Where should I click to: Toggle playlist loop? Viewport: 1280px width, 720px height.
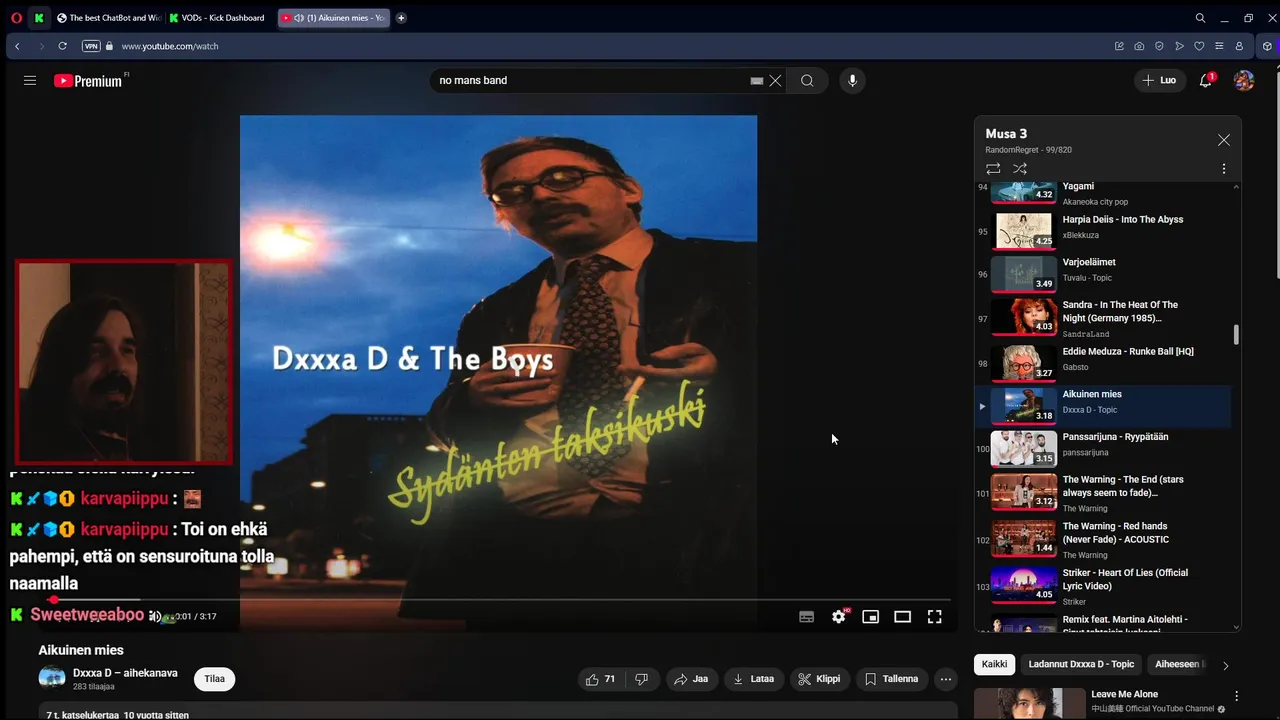[993, 169]
